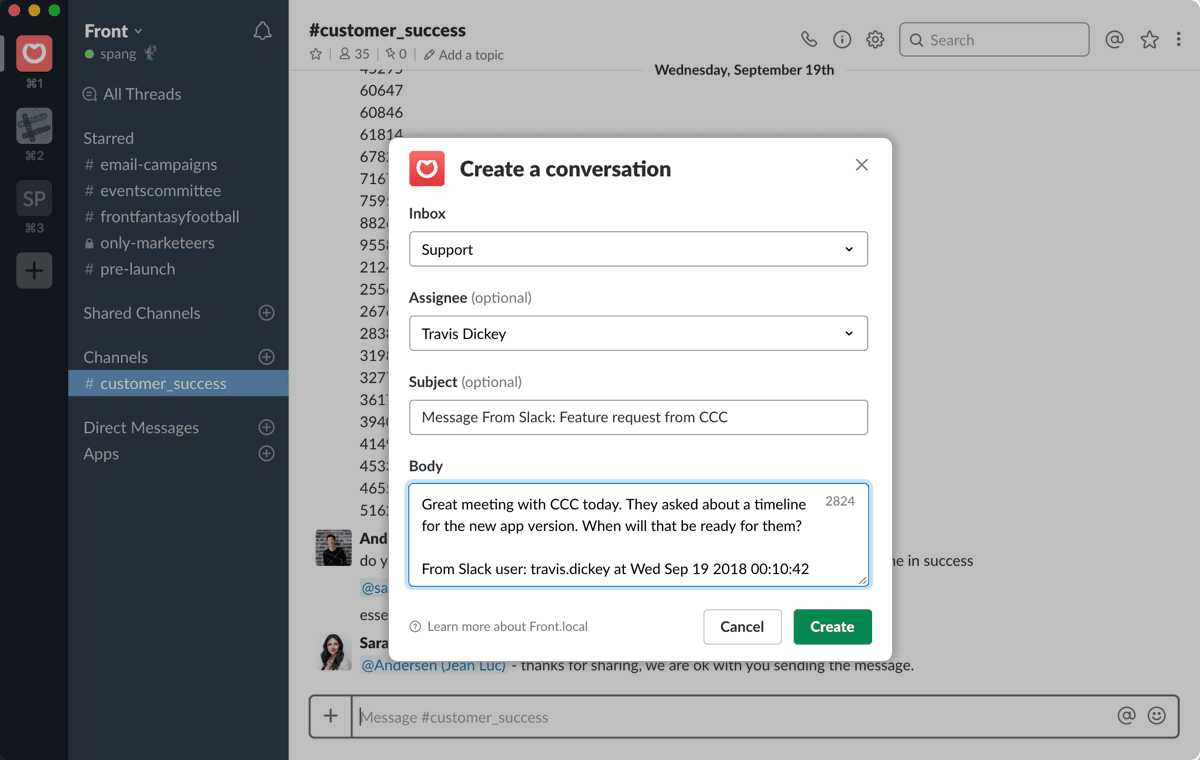Add a new workspace with plus icon

point(34,270)
